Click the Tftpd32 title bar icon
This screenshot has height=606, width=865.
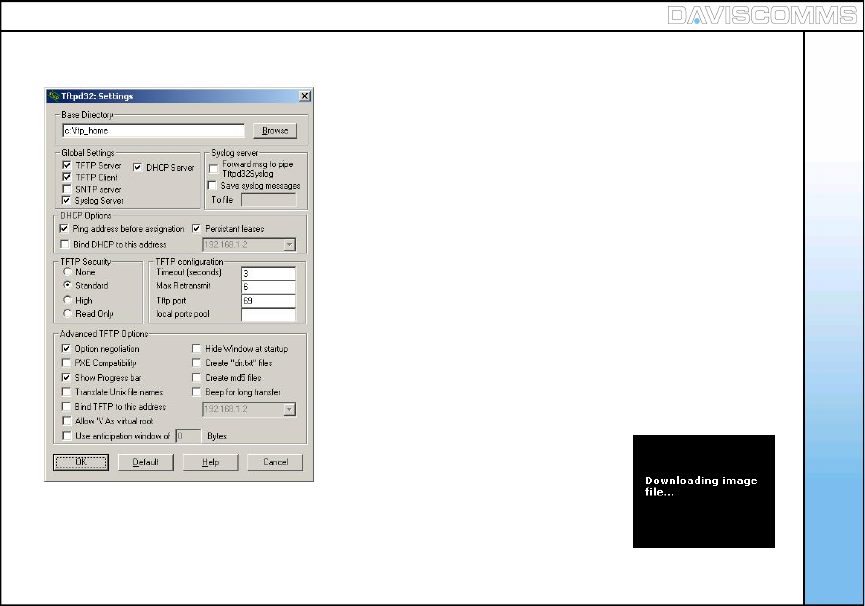coord(53,96)
